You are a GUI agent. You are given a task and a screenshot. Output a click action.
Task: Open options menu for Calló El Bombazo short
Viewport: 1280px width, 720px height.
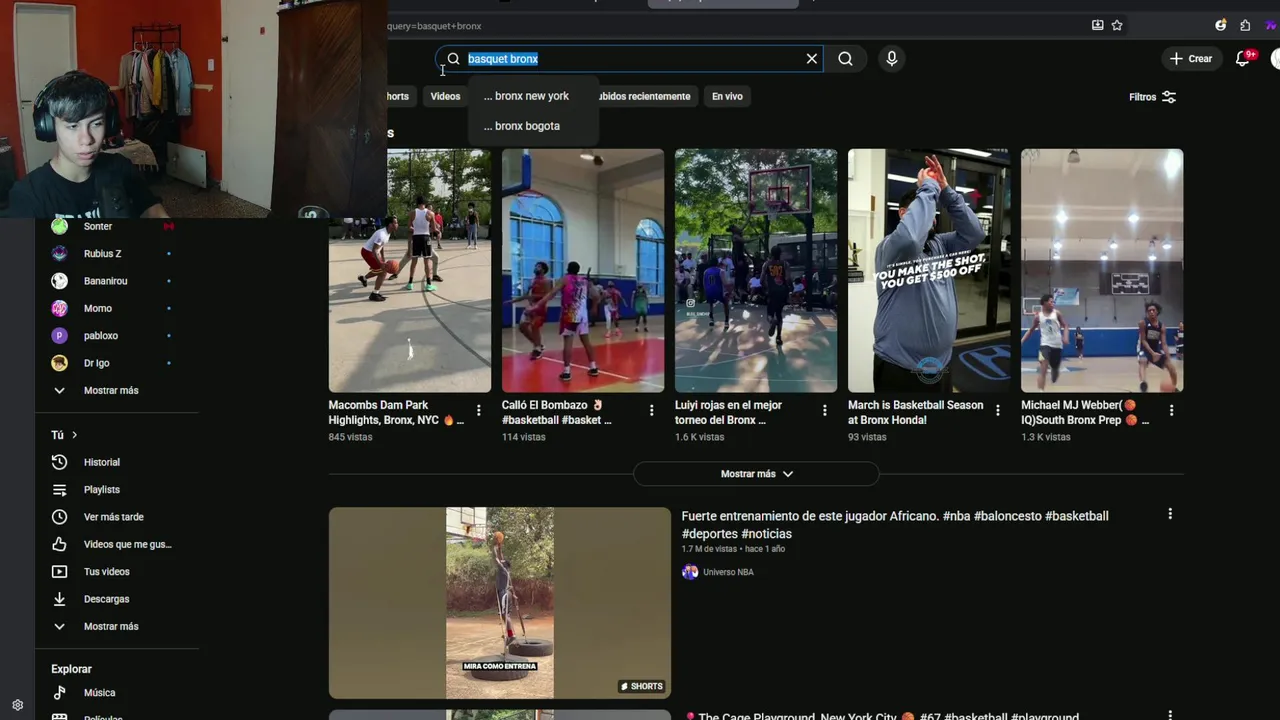coord(651,410)
